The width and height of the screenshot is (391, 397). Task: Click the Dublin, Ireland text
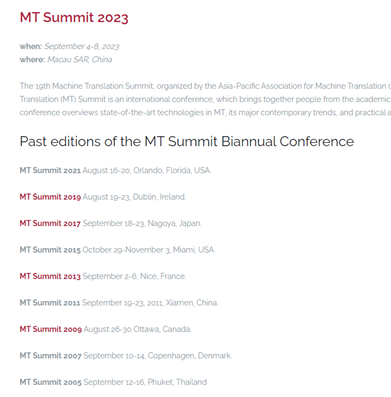click(x=159, y=197)
